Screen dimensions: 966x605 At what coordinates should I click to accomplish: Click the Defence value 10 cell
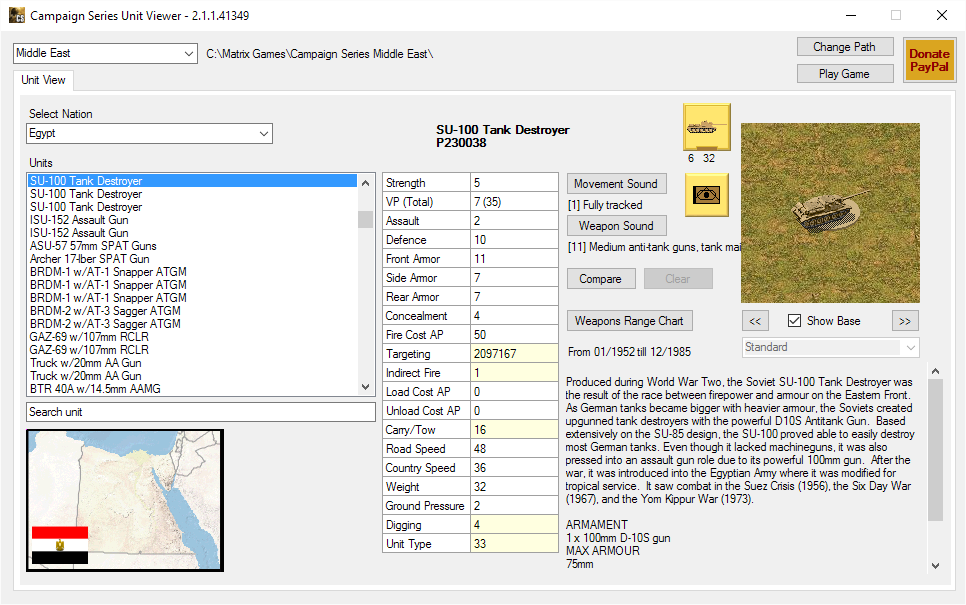(x=514, y=240)
